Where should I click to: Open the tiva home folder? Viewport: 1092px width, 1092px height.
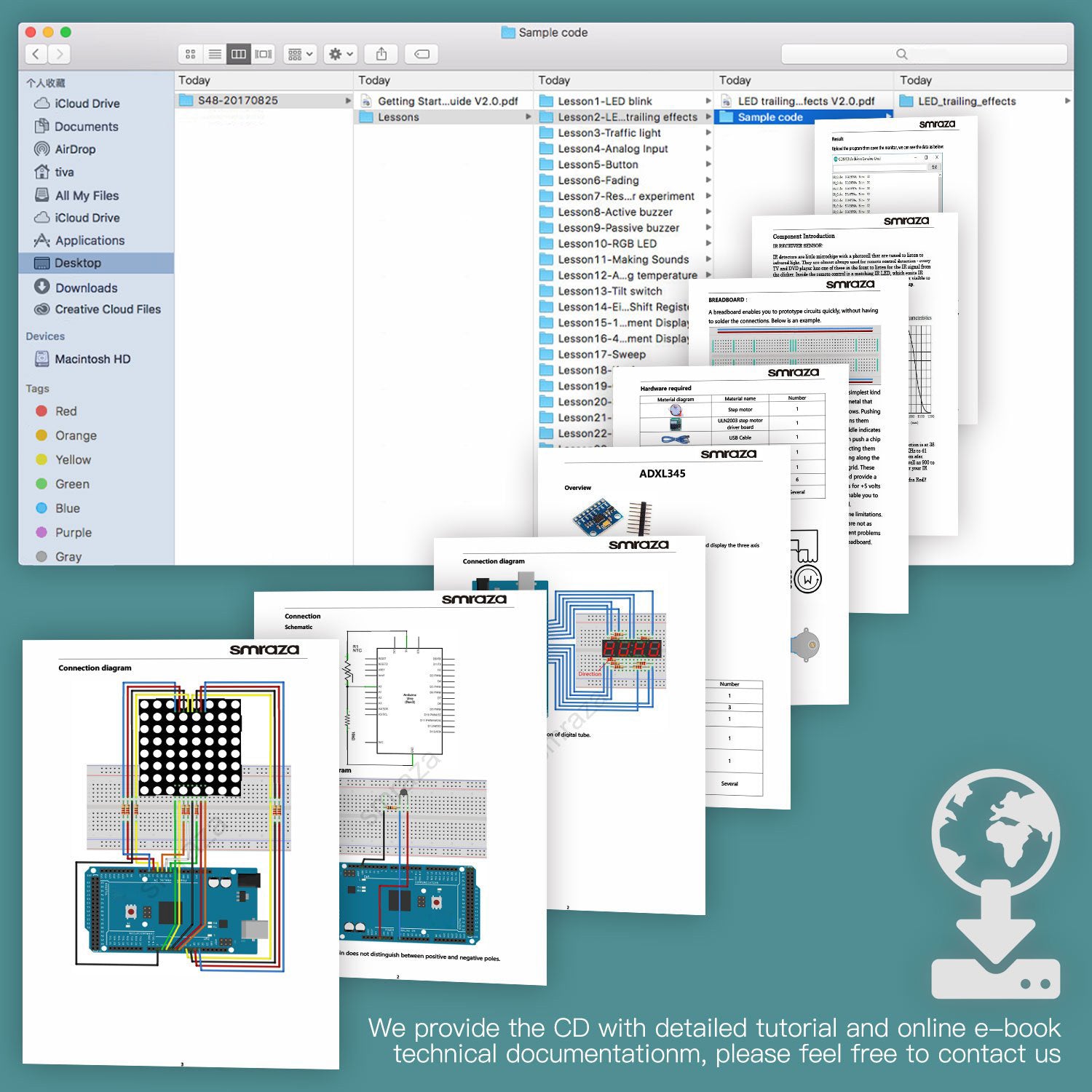pyautogui.click(x=54, y=172)
